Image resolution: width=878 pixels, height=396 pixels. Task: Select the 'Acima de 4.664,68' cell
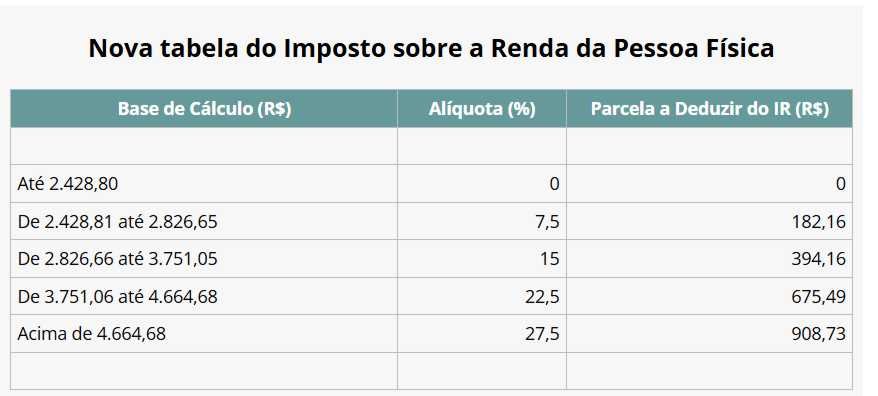point(204,334)
